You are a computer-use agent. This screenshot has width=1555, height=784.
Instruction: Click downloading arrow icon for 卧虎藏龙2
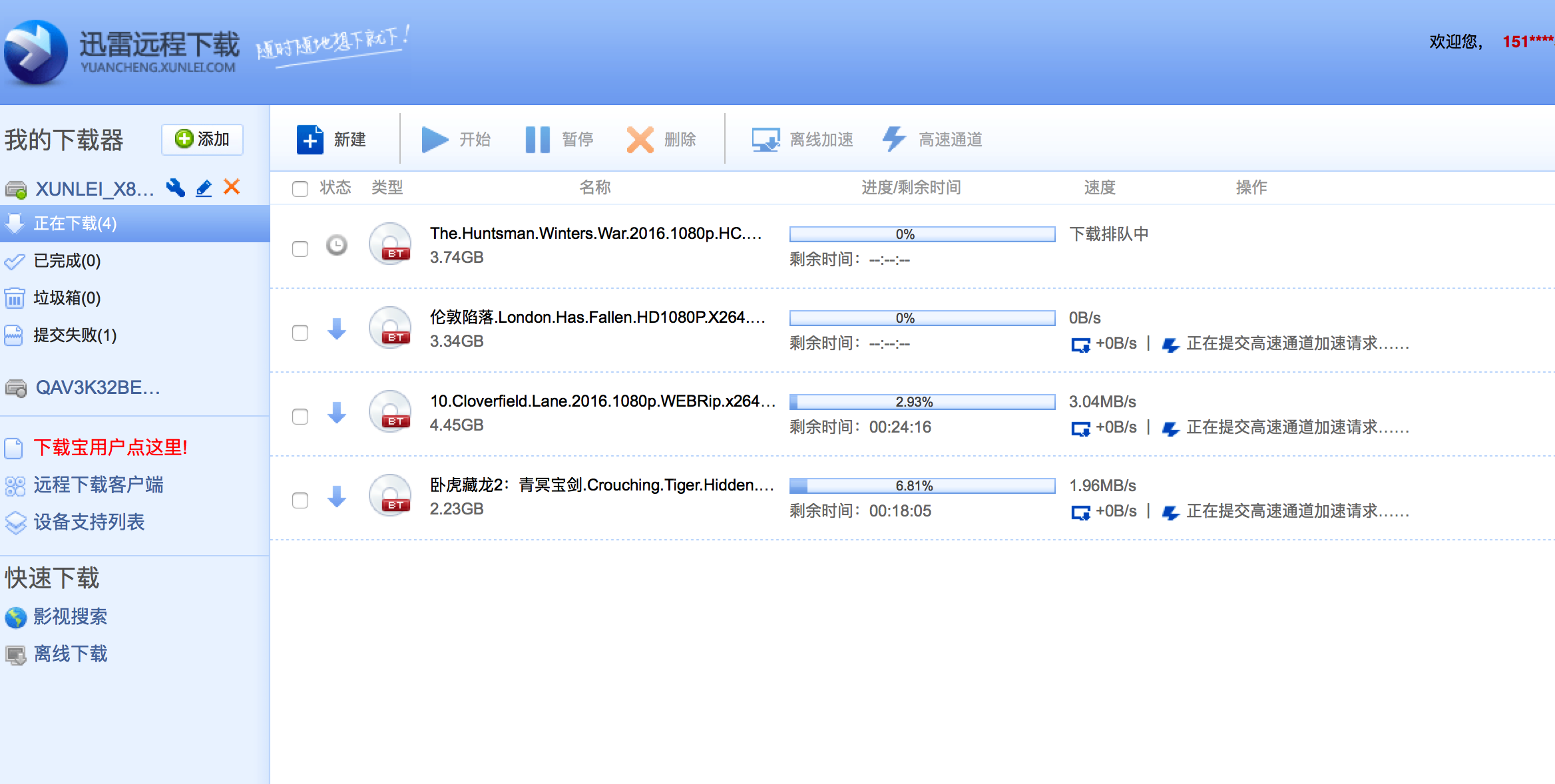point(337,496)
